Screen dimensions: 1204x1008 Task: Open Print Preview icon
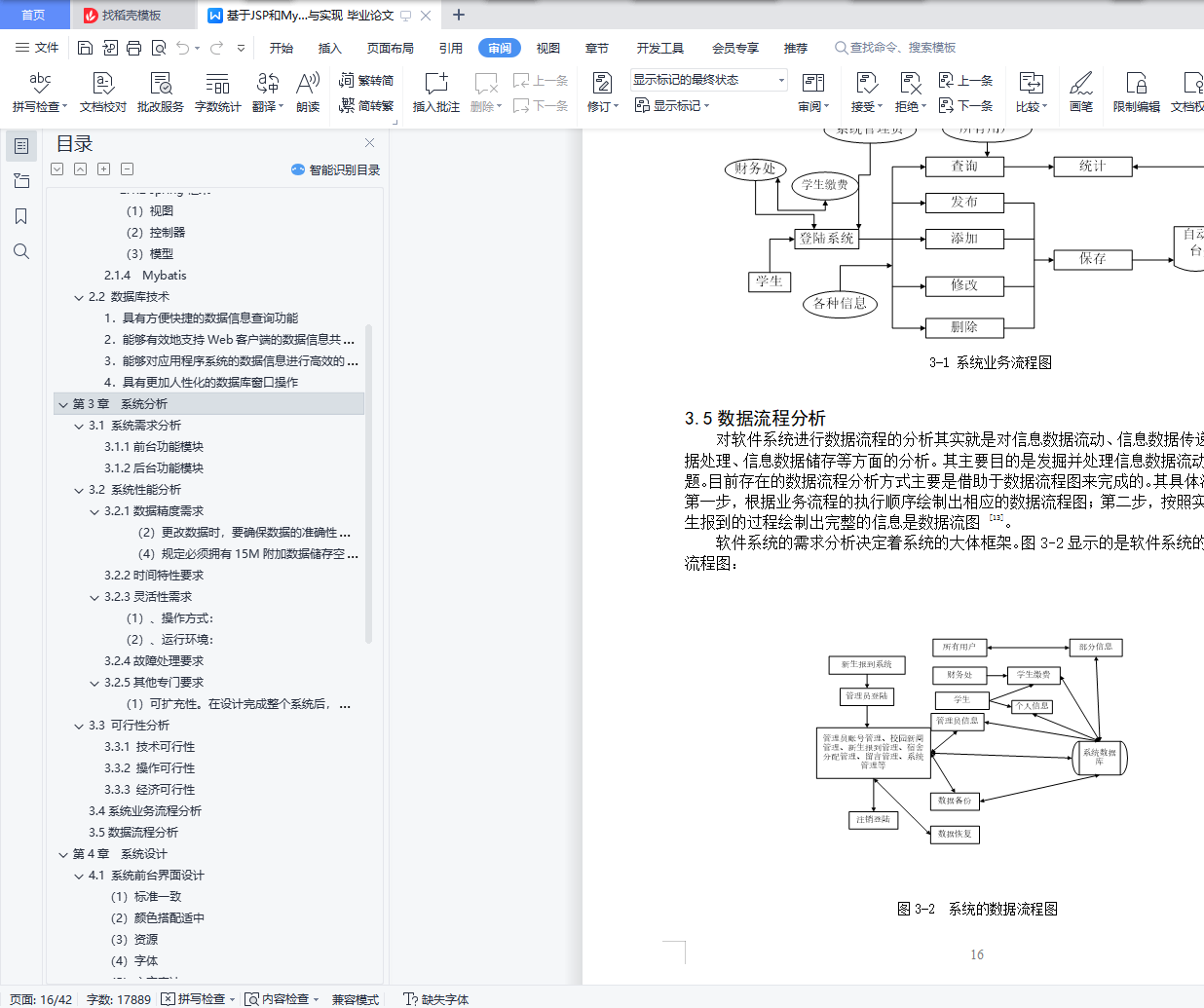[x=158, y=48]
